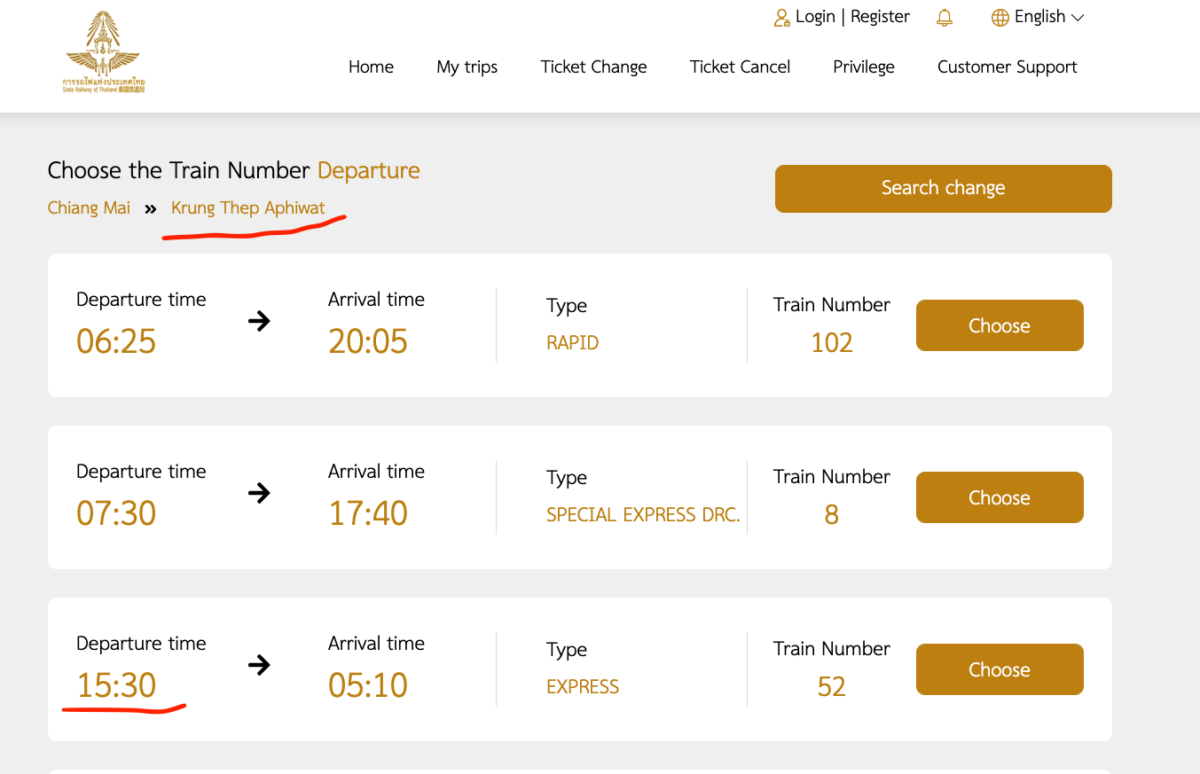The image size is (1200, 774).
Task: Click the State Railway of Thailand logo
Action: (x=104, y=53)
